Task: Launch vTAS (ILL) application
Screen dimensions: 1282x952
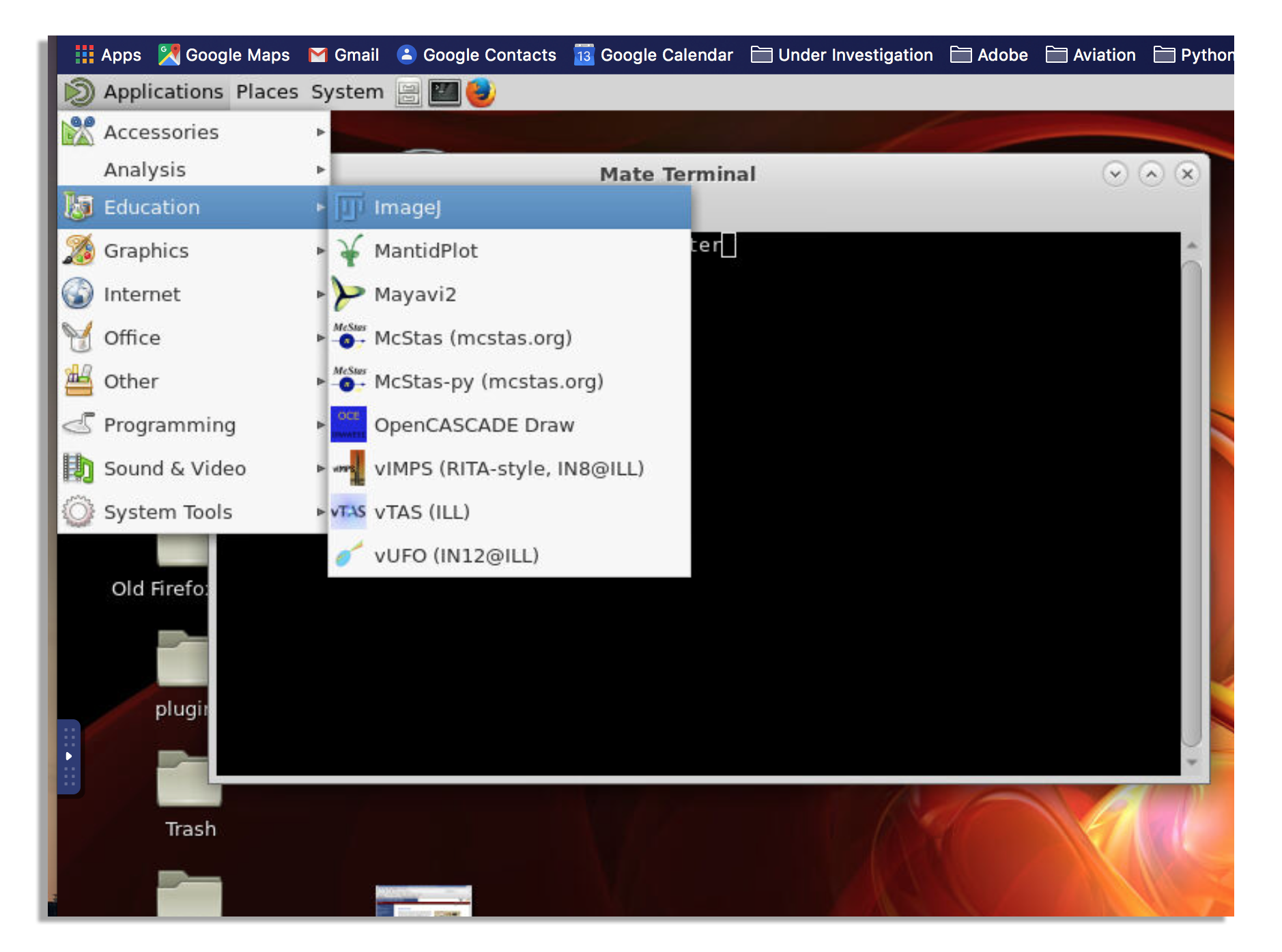Action: 421,512
